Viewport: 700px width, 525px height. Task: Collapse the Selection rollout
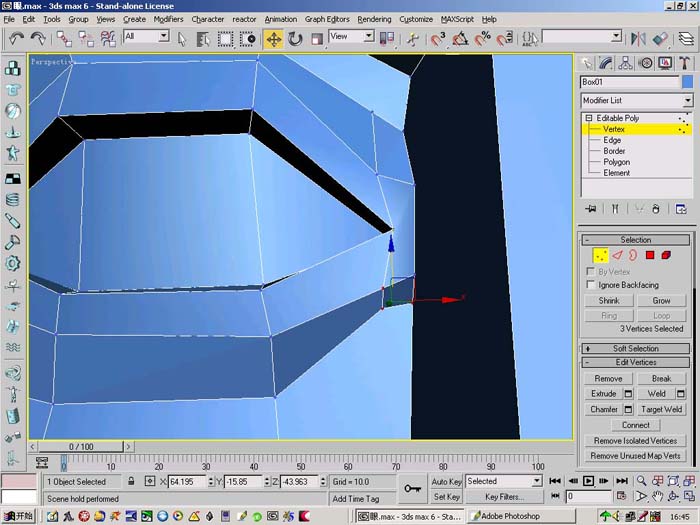click(x=636, y=240)
